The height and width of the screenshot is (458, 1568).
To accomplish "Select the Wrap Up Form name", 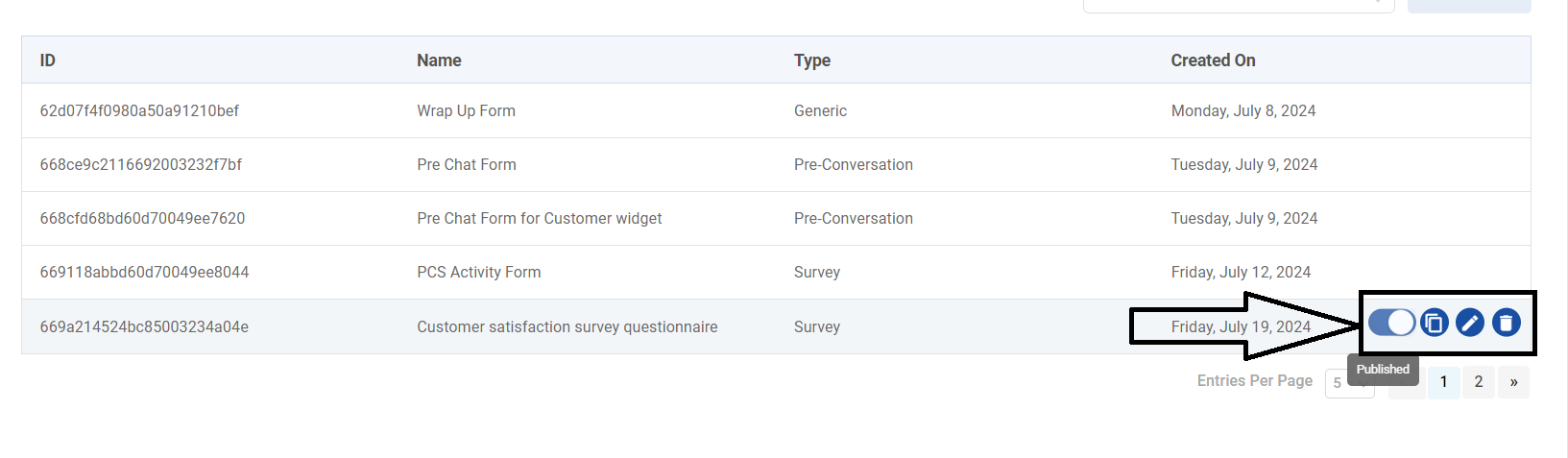I will tap(466, 111).
